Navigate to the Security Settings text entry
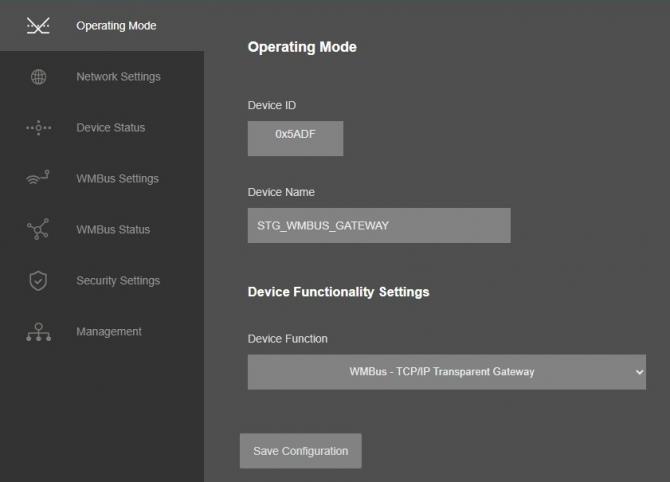The image size is (670, 482). [x=118, y=281]
